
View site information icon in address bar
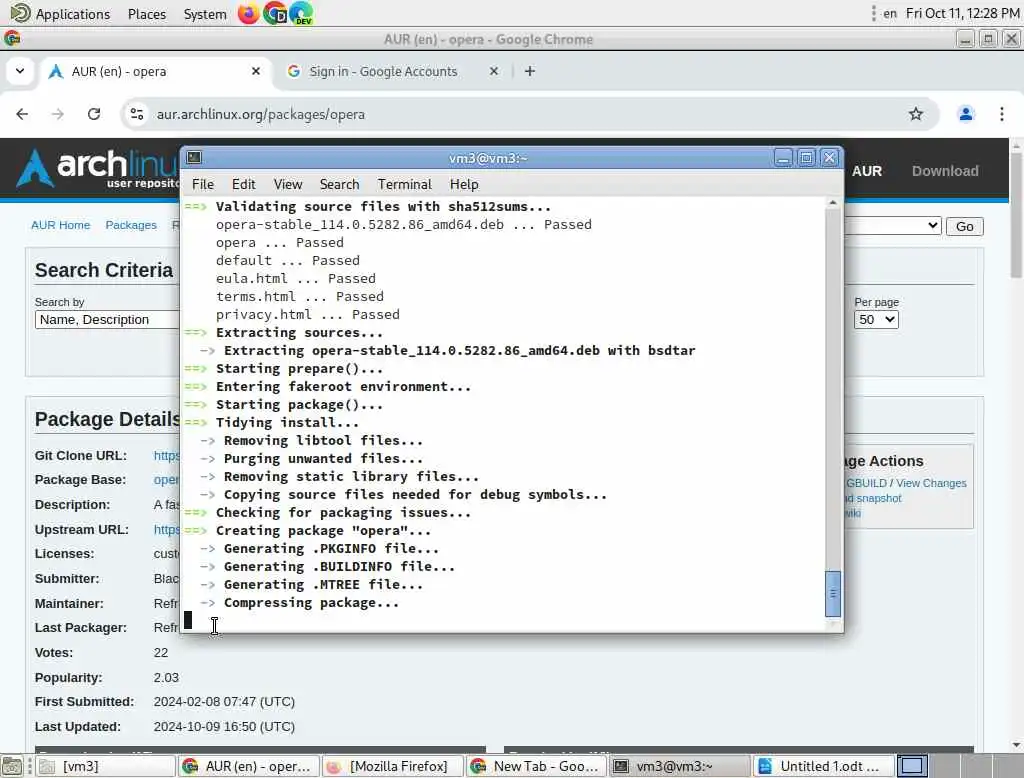point(136,114)
